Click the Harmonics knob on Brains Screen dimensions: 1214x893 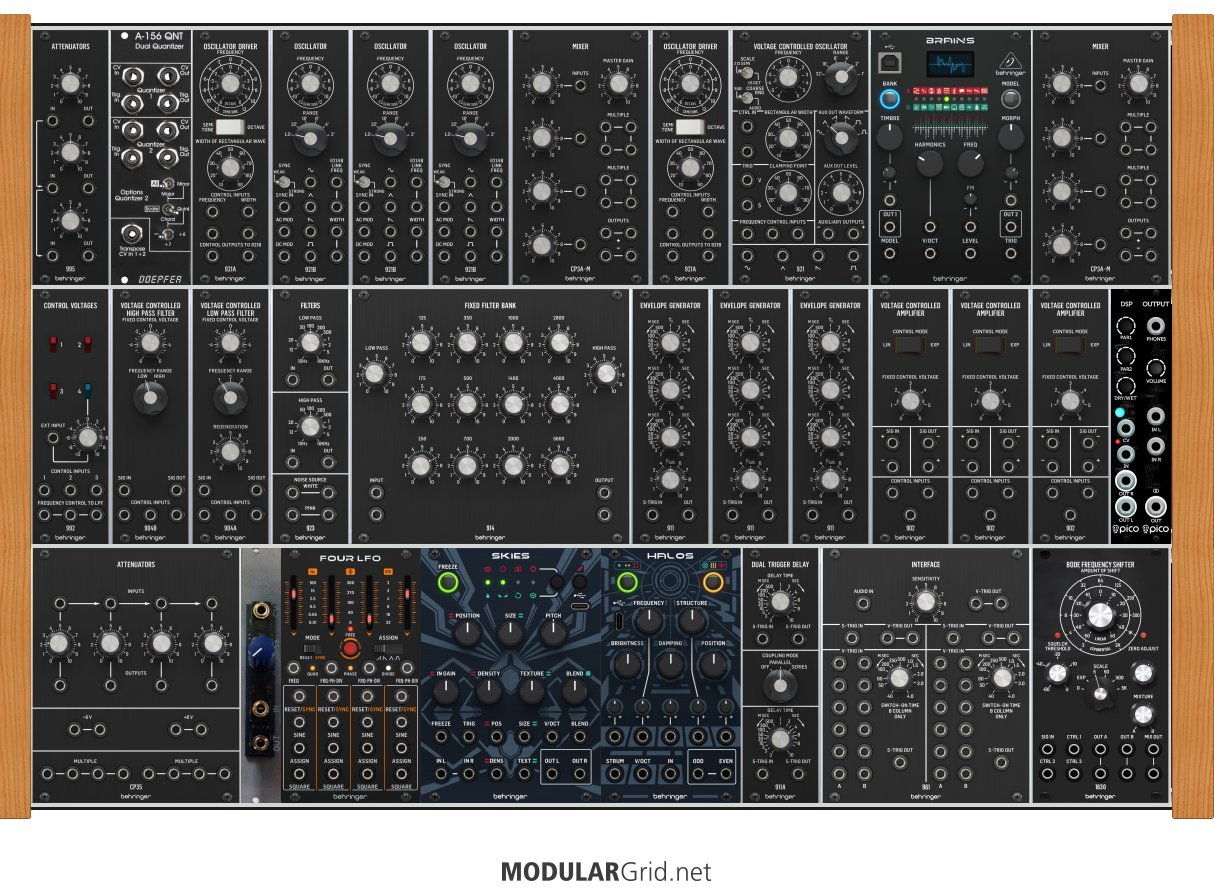[x=930, y=164]
